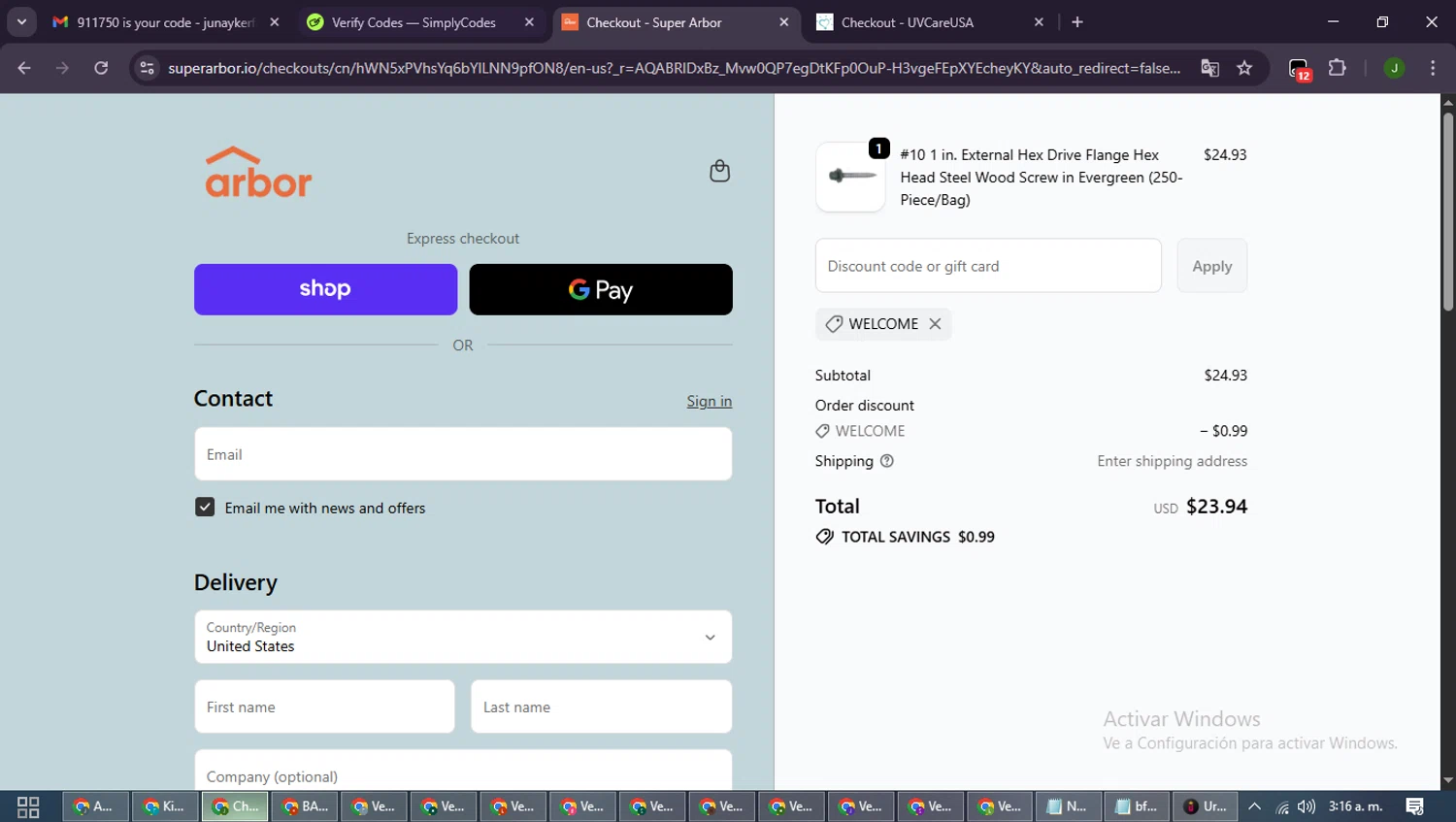Click the TOTAL SAVINGS $0.99 text

click(x=918, y=537)
